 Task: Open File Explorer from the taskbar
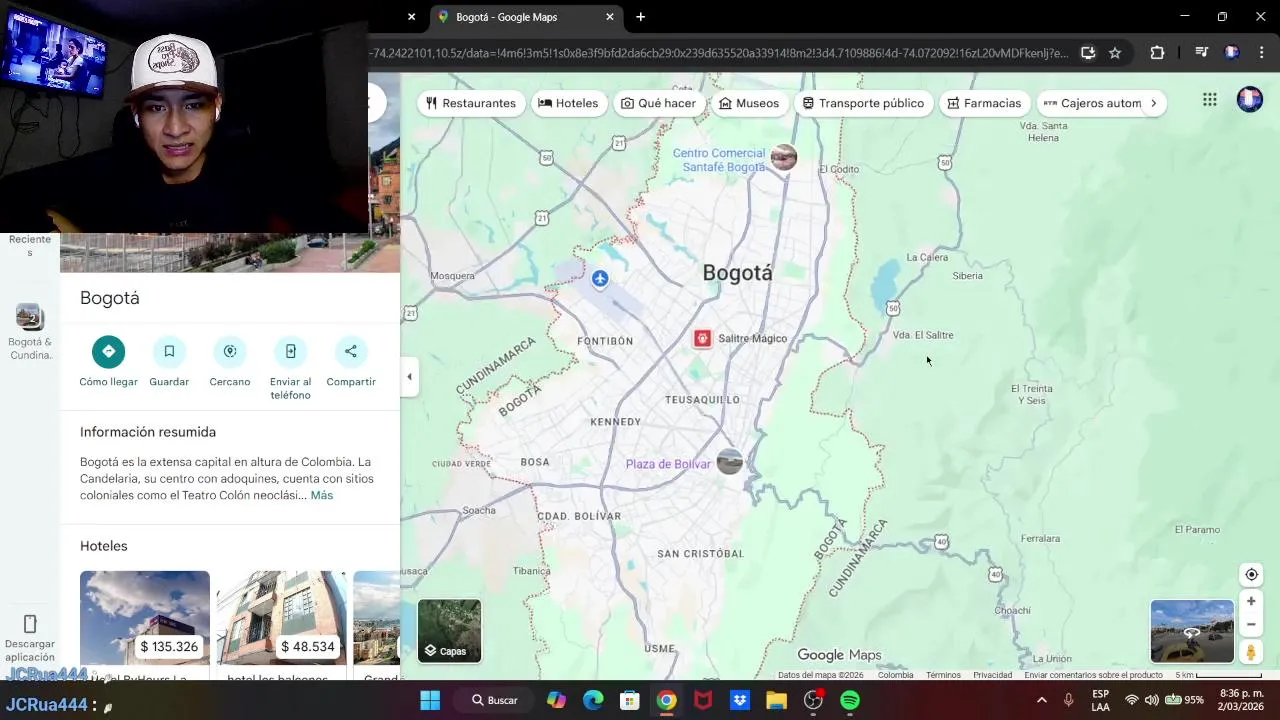click(777, 700)
